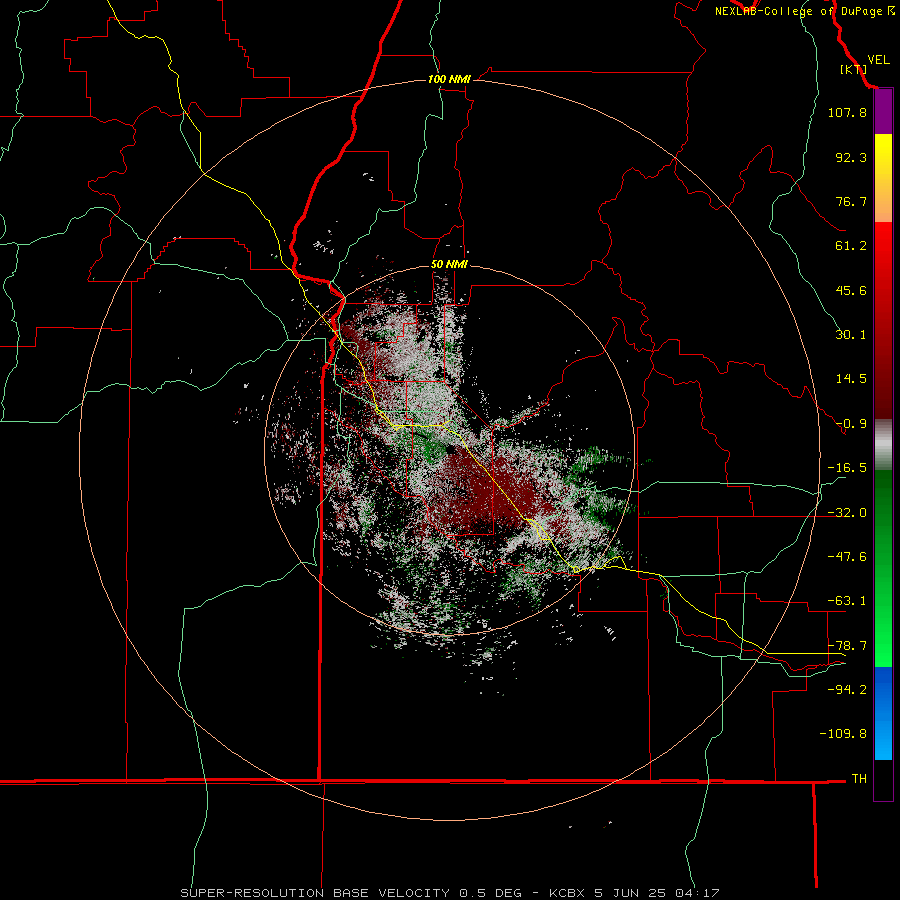Click the 0.5 DEG elevation text in caption
This screenshot has width=900, height=900.
coord(490,893)
